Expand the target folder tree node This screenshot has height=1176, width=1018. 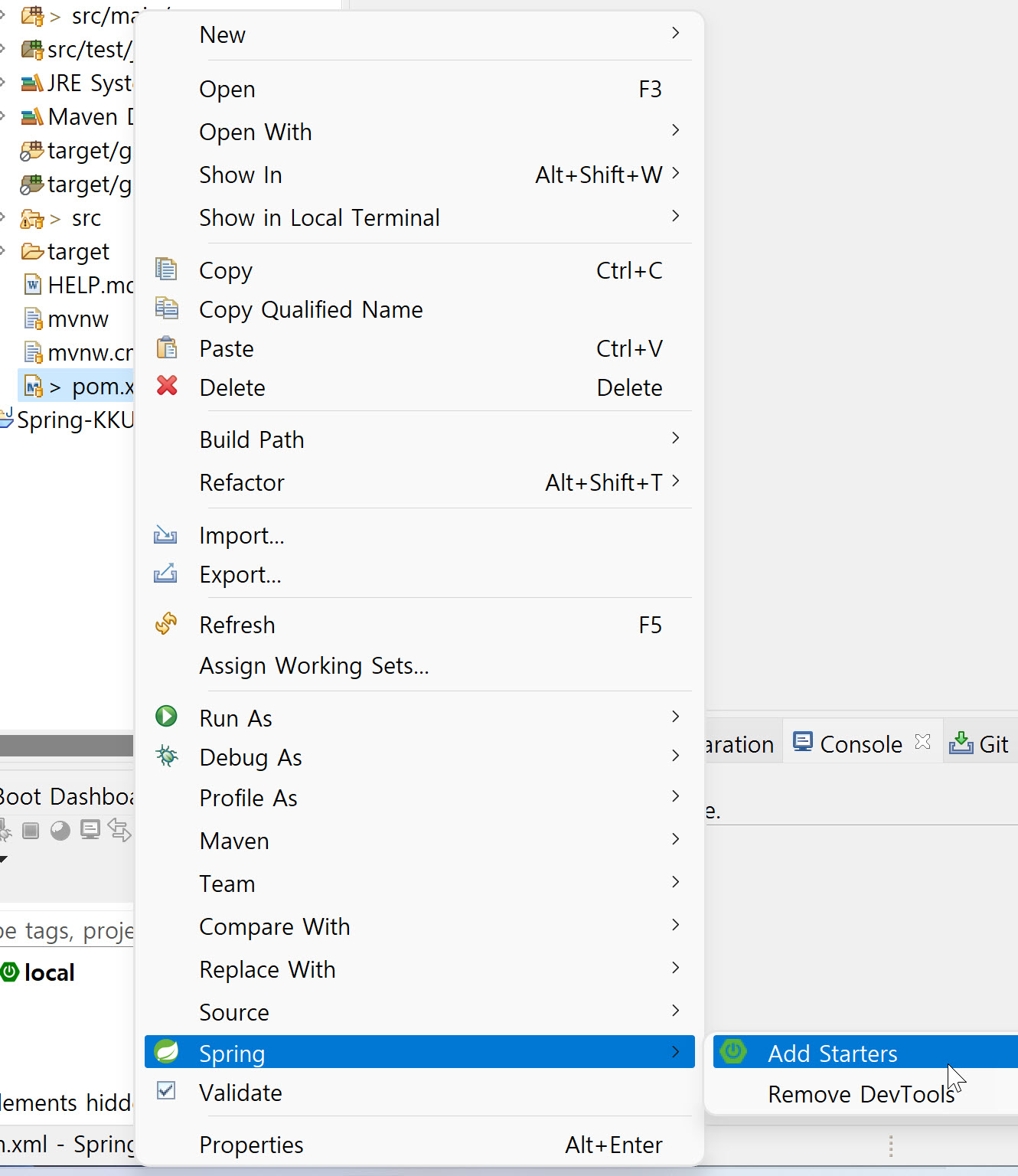pos(4,251)
